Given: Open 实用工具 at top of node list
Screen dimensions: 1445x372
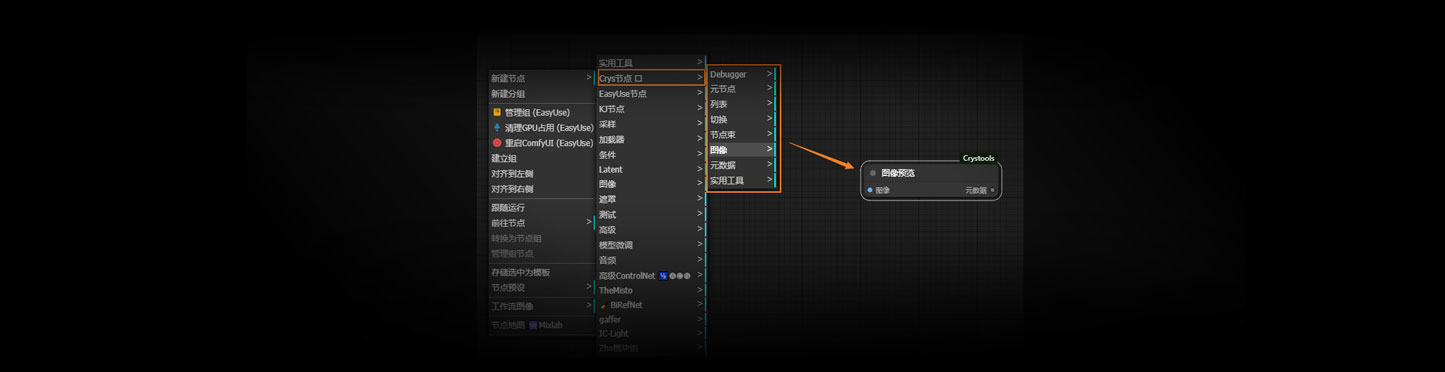Looking at the screenshot, I should [x=651, y=63].
